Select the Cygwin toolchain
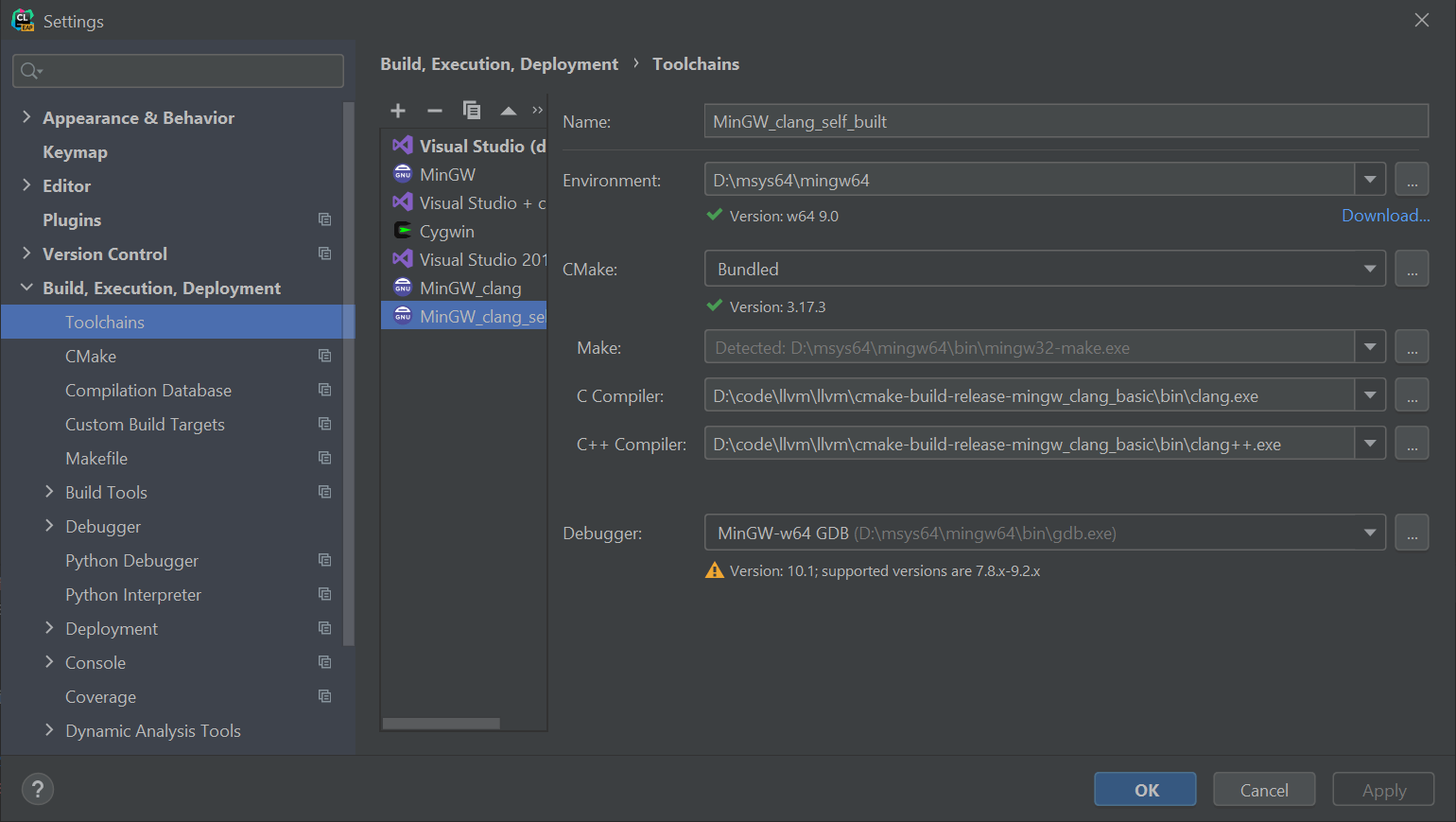Viewport: 1456px width, 822px height. pos(446,230)
